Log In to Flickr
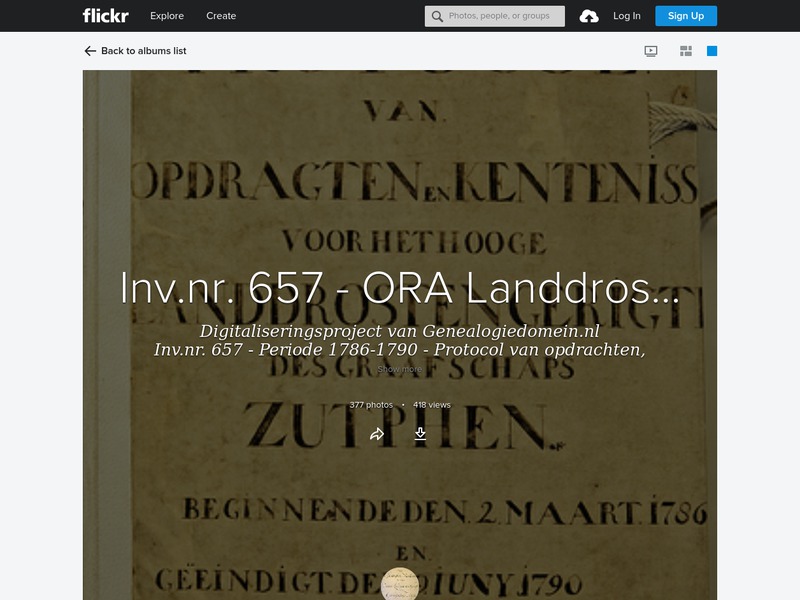Screen dimensions: 800x600 [x=626, y=15]
